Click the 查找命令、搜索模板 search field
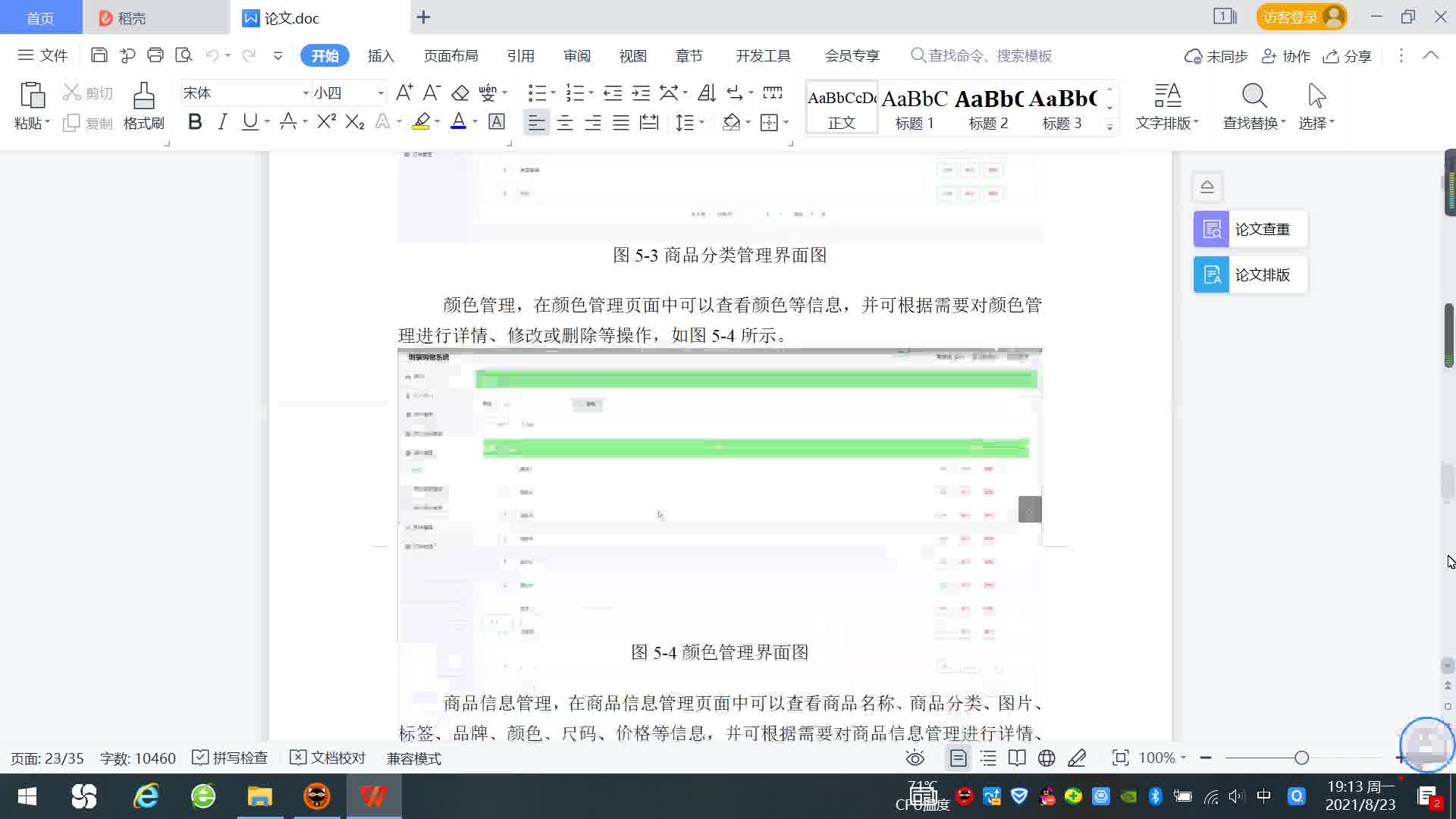The image size is (1456, 819). click(x=989, y=56)
